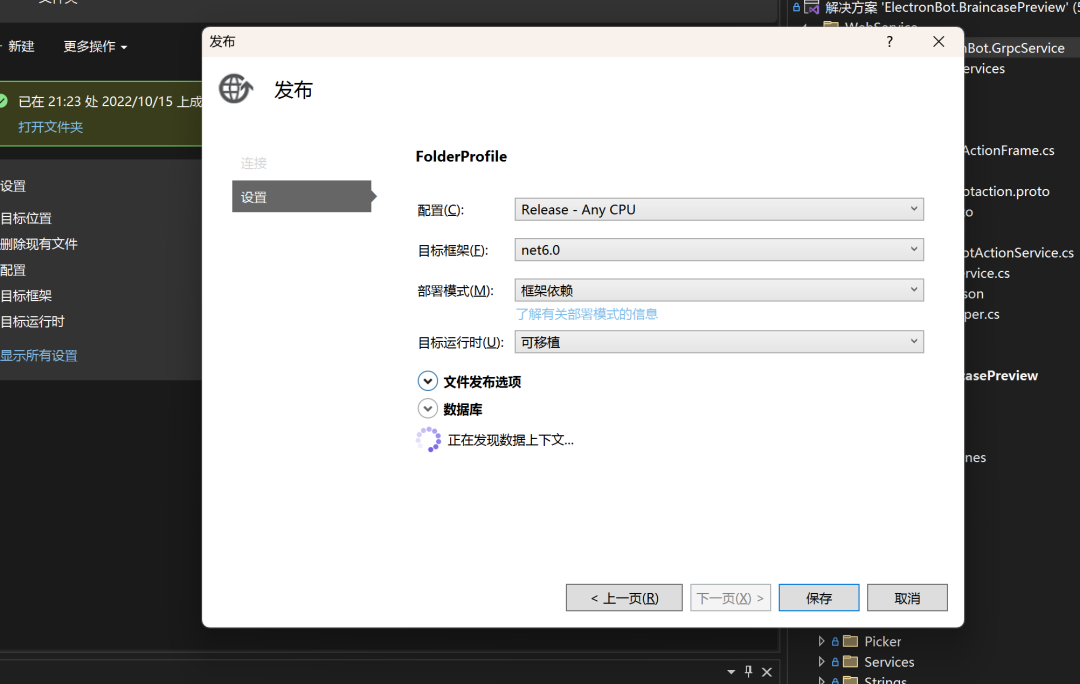Click the 了解有关部署模式的信息 link
The width and height of the screenshot is (1080, 684).
pos(586,314)
